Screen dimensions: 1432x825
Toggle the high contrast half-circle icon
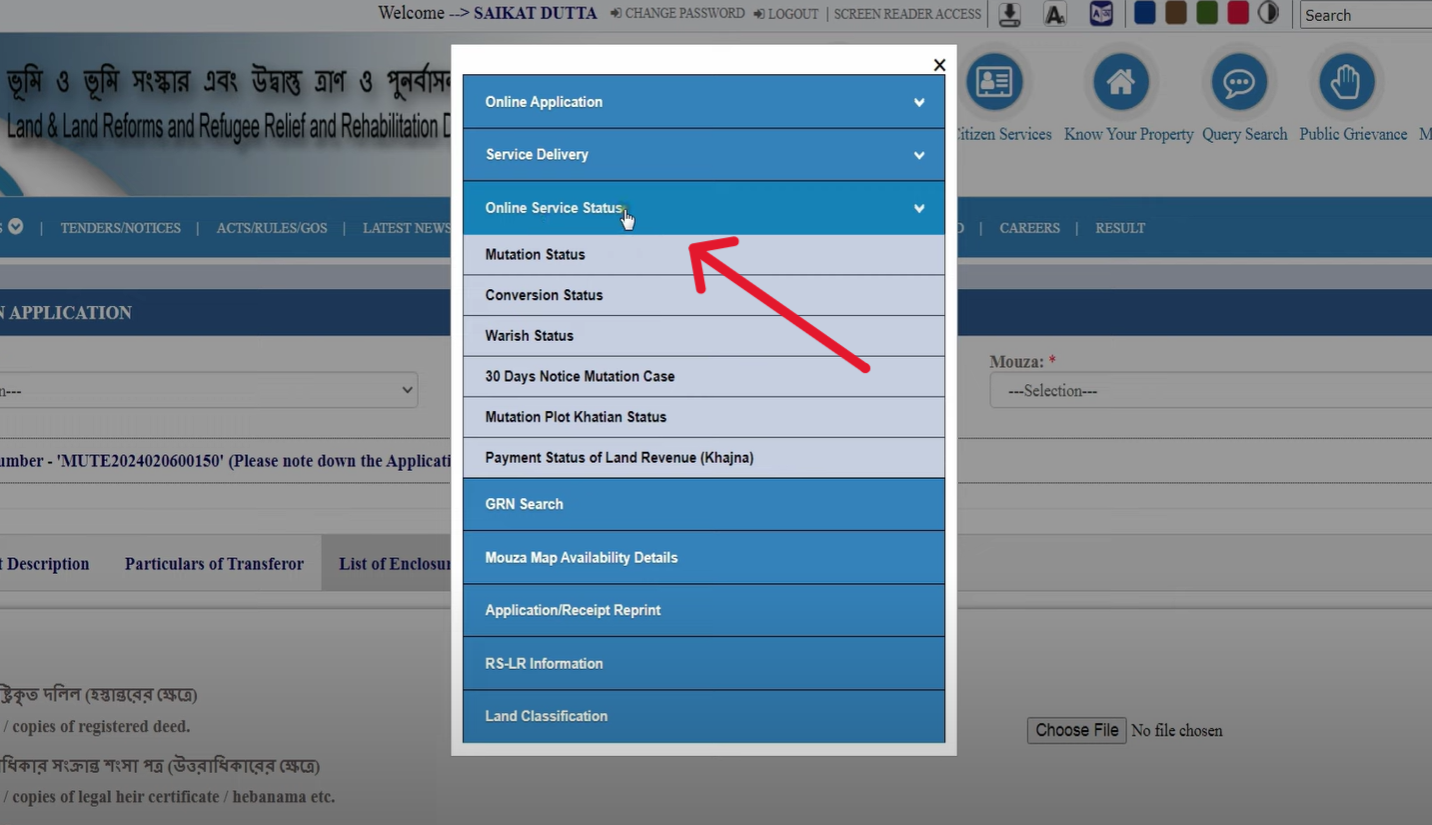point(1268,13)
